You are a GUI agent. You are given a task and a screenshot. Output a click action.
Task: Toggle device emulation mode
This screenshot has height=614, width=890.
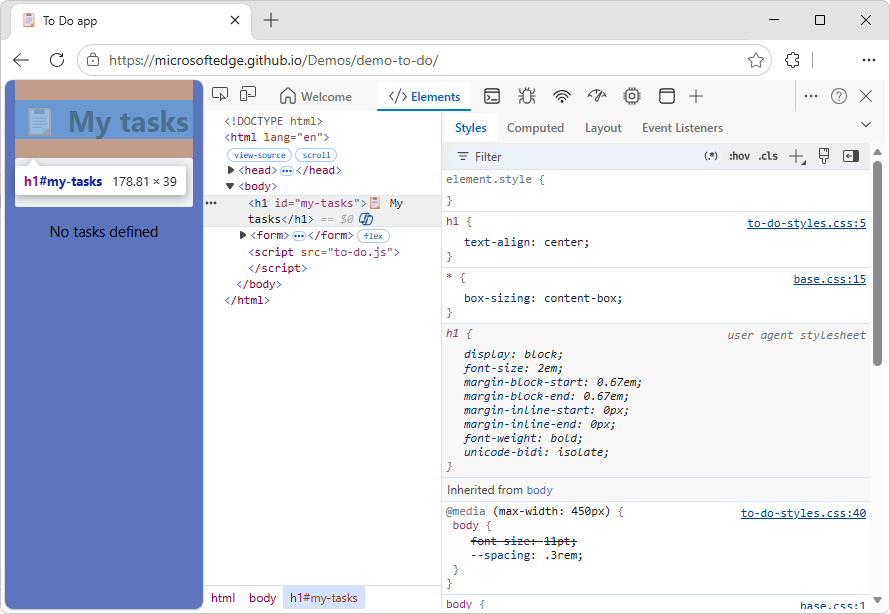point(248,95)
